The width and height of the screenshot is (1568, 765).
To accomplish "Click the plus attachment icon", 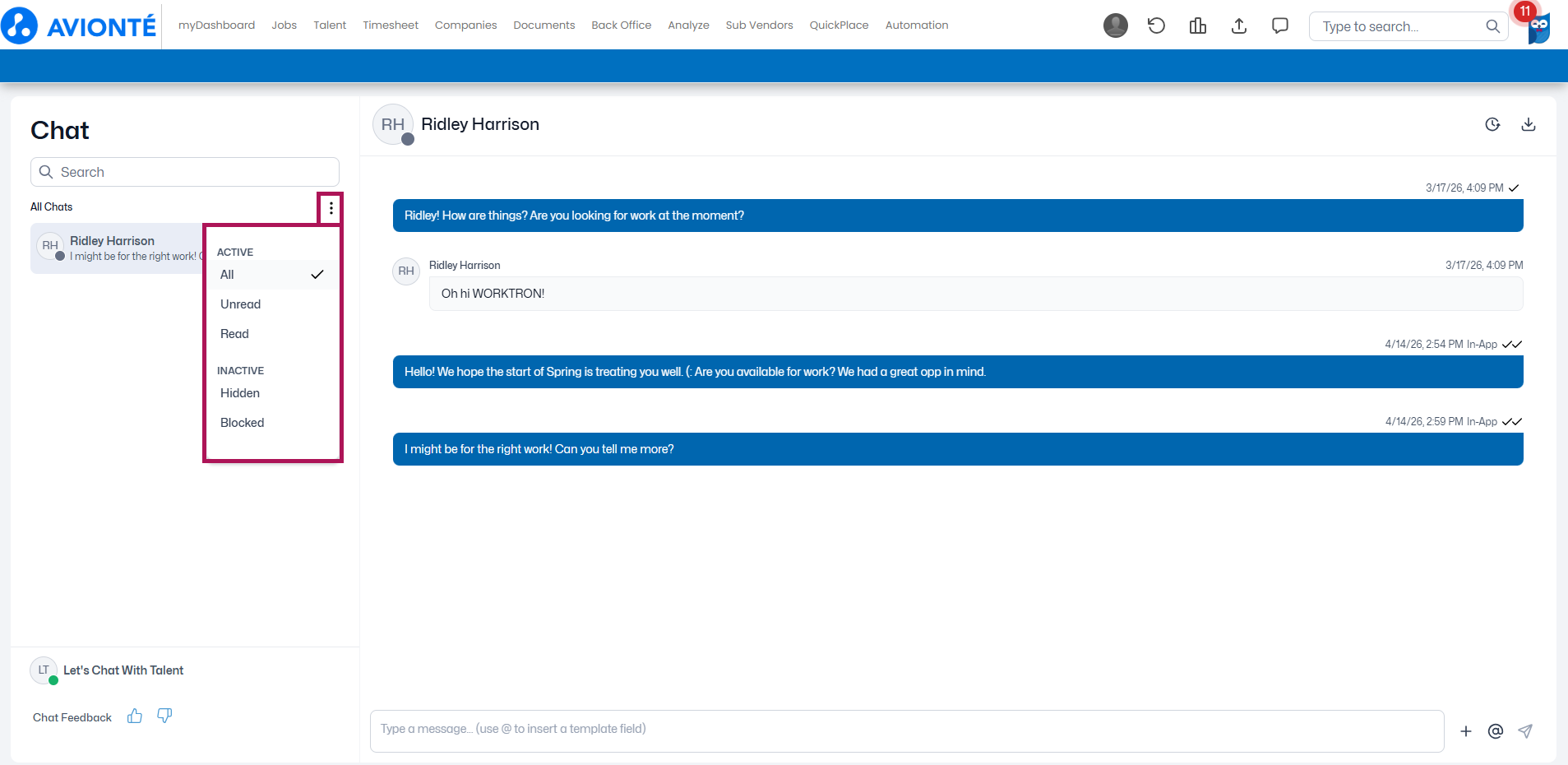I will point(1466,731).
